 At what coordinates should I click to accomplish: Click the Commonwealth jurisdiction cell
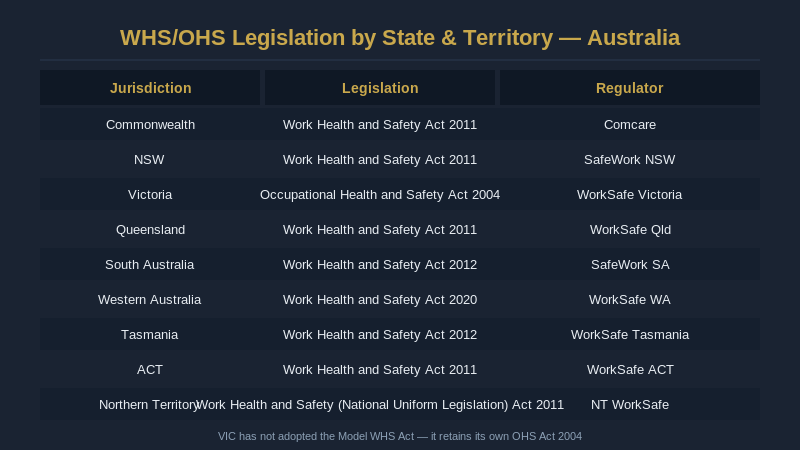click(x=150, y=124)
